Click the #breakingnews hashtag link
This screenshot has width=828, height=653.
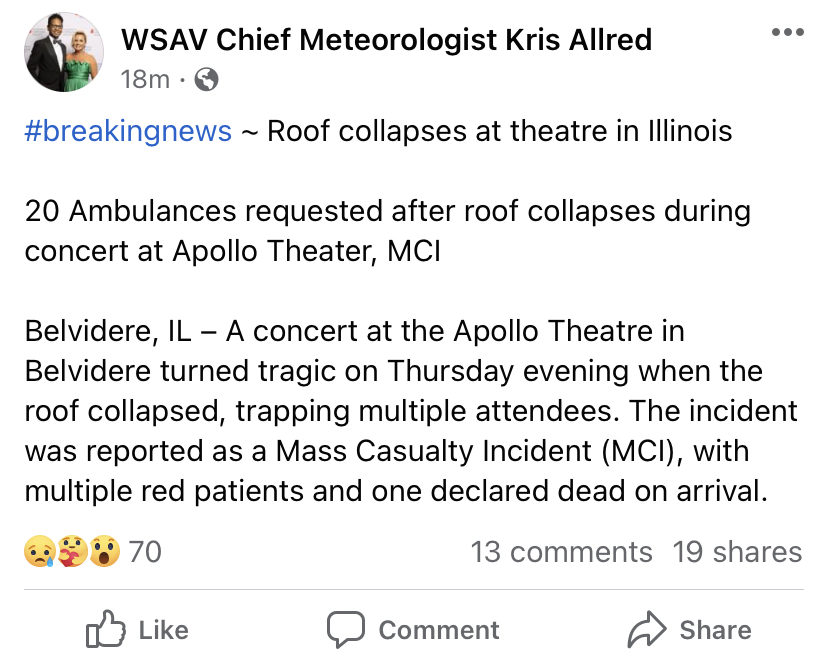[128, 131]
